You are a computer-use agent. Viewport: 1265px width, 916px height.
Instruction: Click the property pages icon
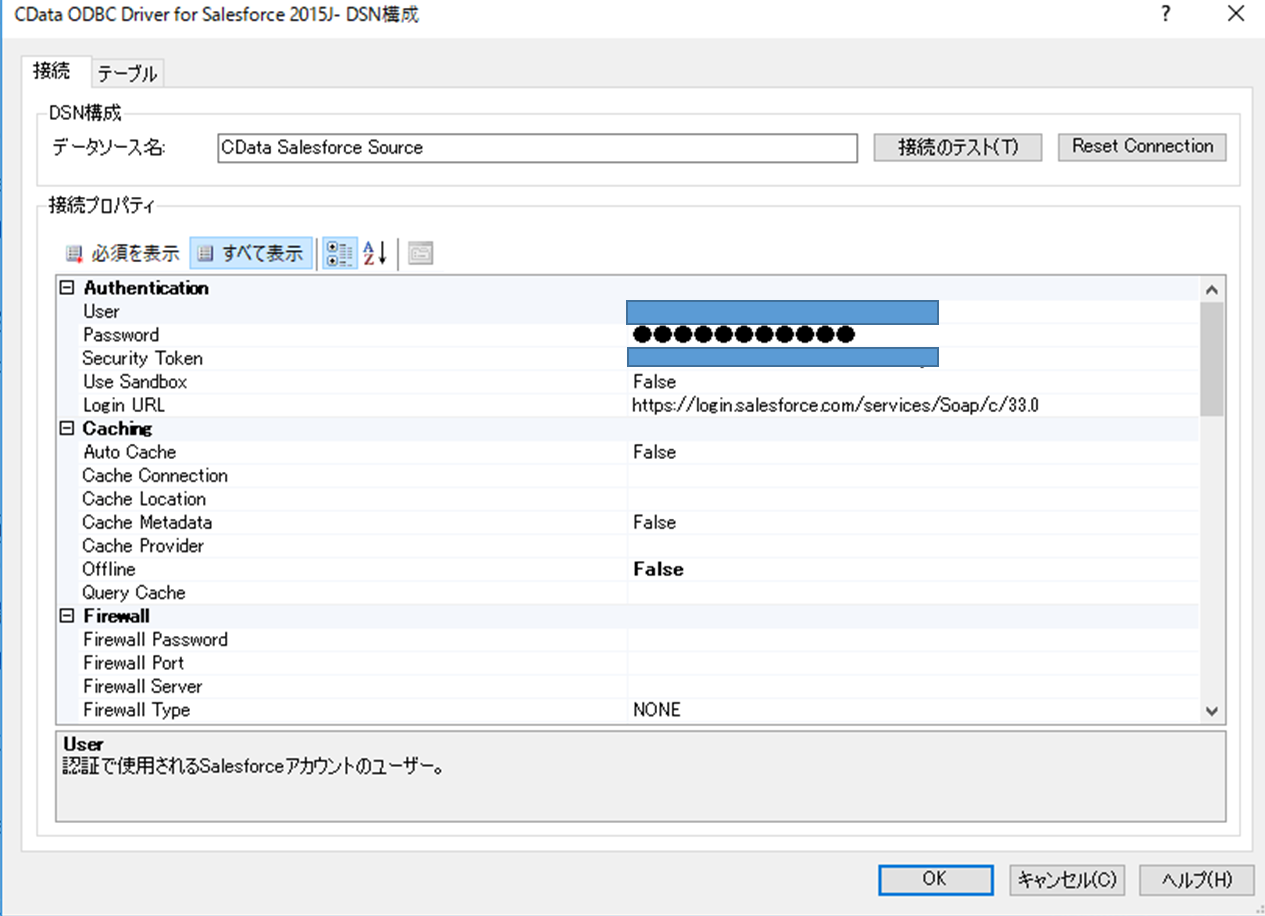click(421, 252)
